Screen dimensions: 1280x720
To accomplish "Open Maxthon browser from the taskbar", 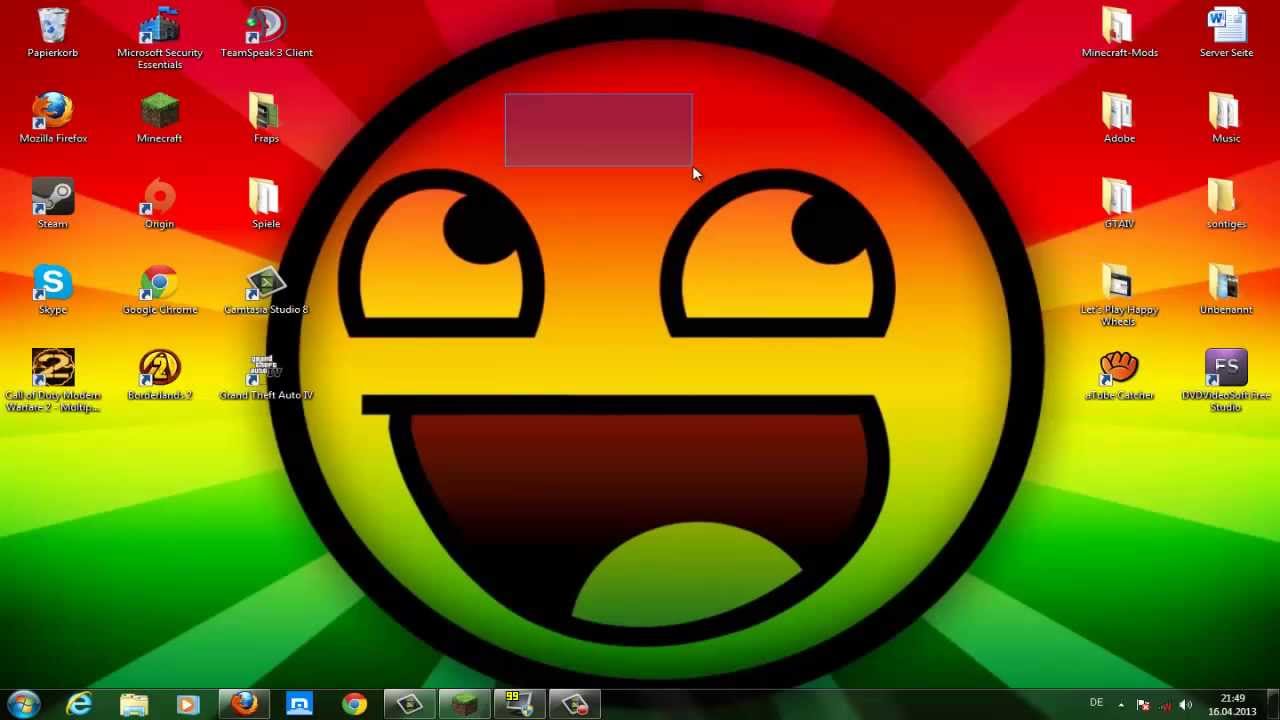I will point(299,704).
